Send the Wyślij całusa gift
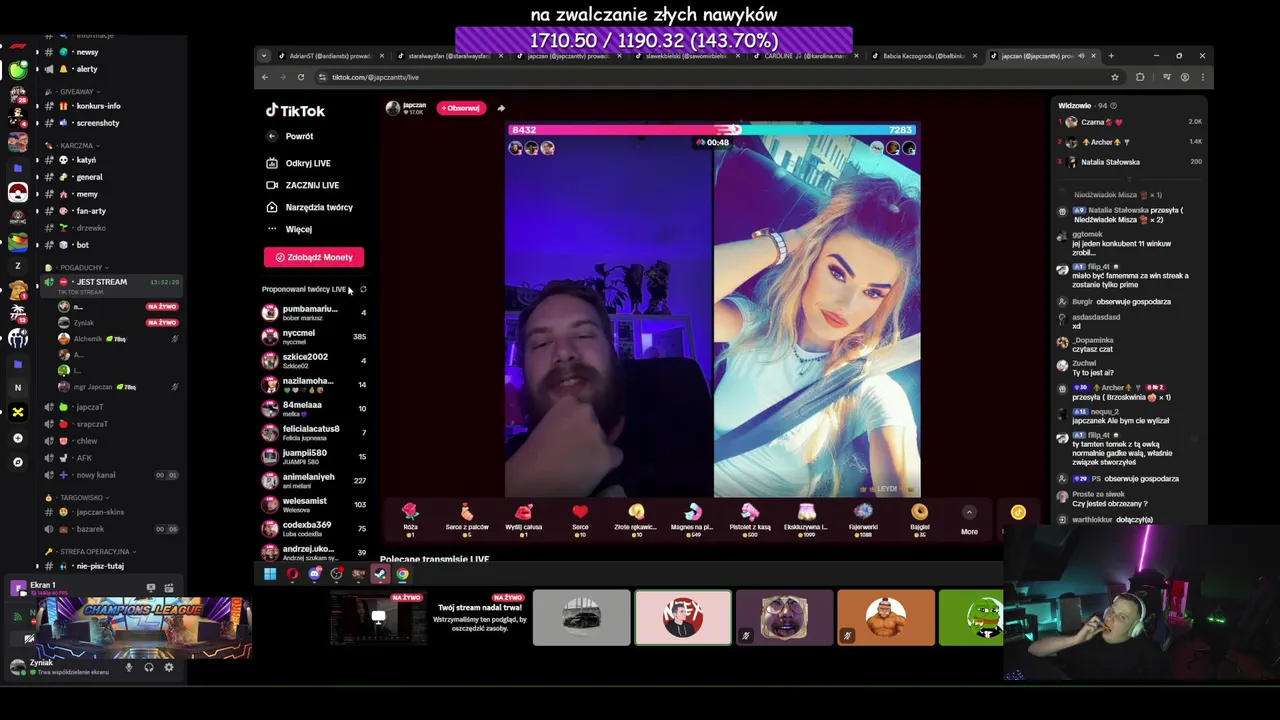1280x720 pixels. click(523, 518)
